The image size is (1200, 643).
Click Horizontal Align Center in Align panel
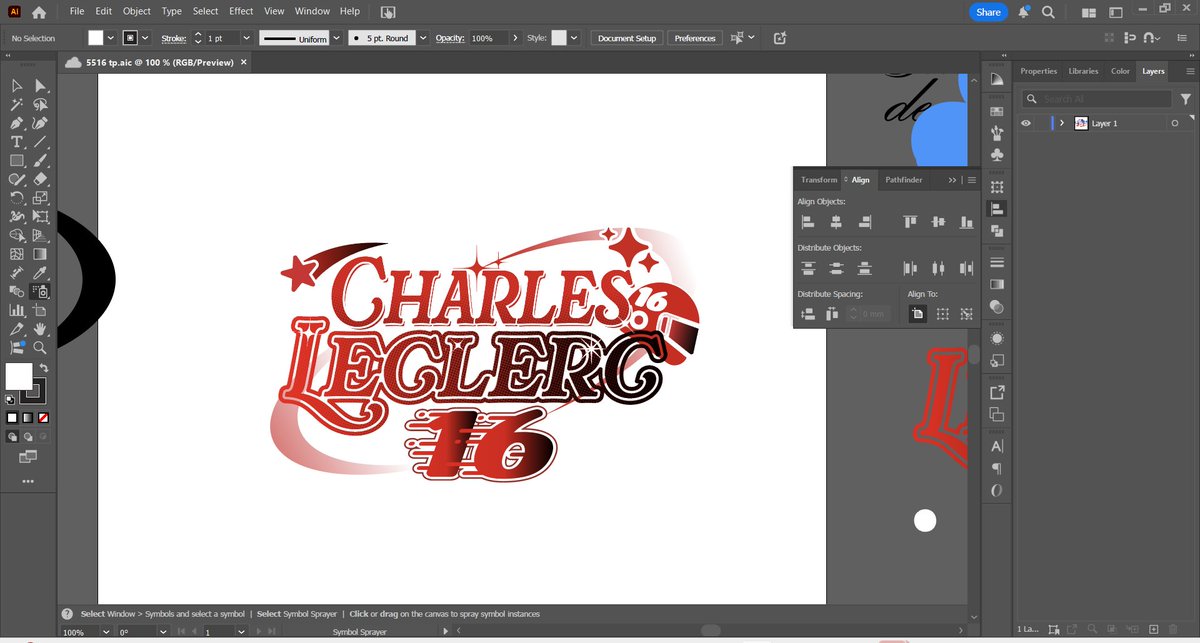tap(836, 222)
